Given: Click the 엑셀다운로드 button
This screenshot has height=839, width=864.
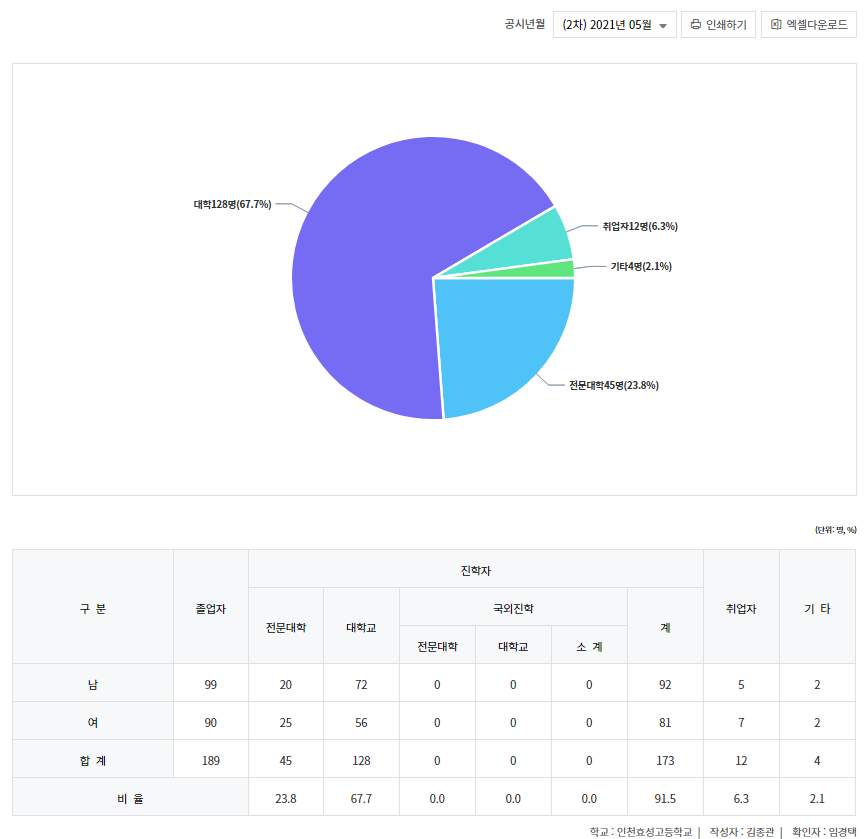Looking at the screenshot, I should [808, 25].
